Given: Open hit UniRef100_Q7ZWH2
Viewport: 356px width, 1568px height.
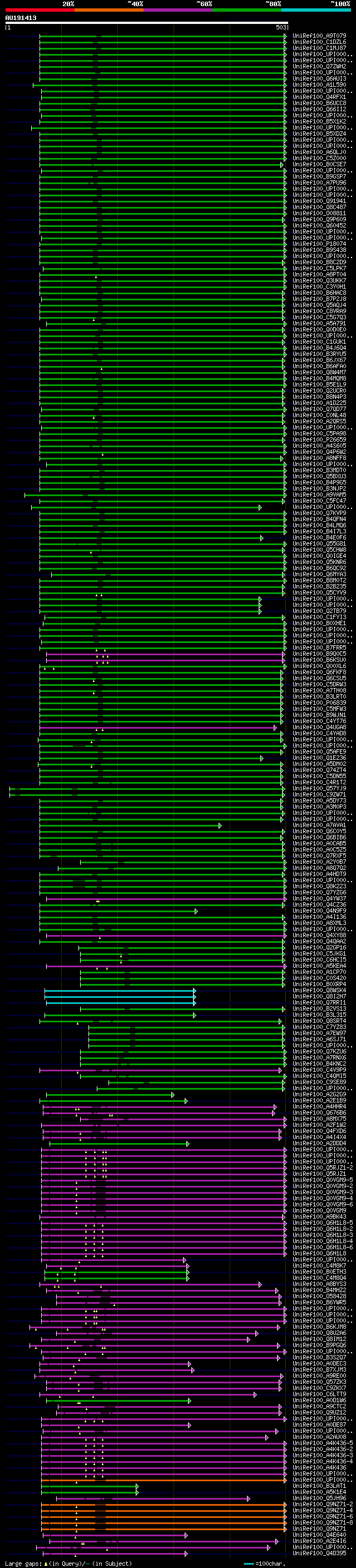Looking at the screenshot, I should [319, 66].
